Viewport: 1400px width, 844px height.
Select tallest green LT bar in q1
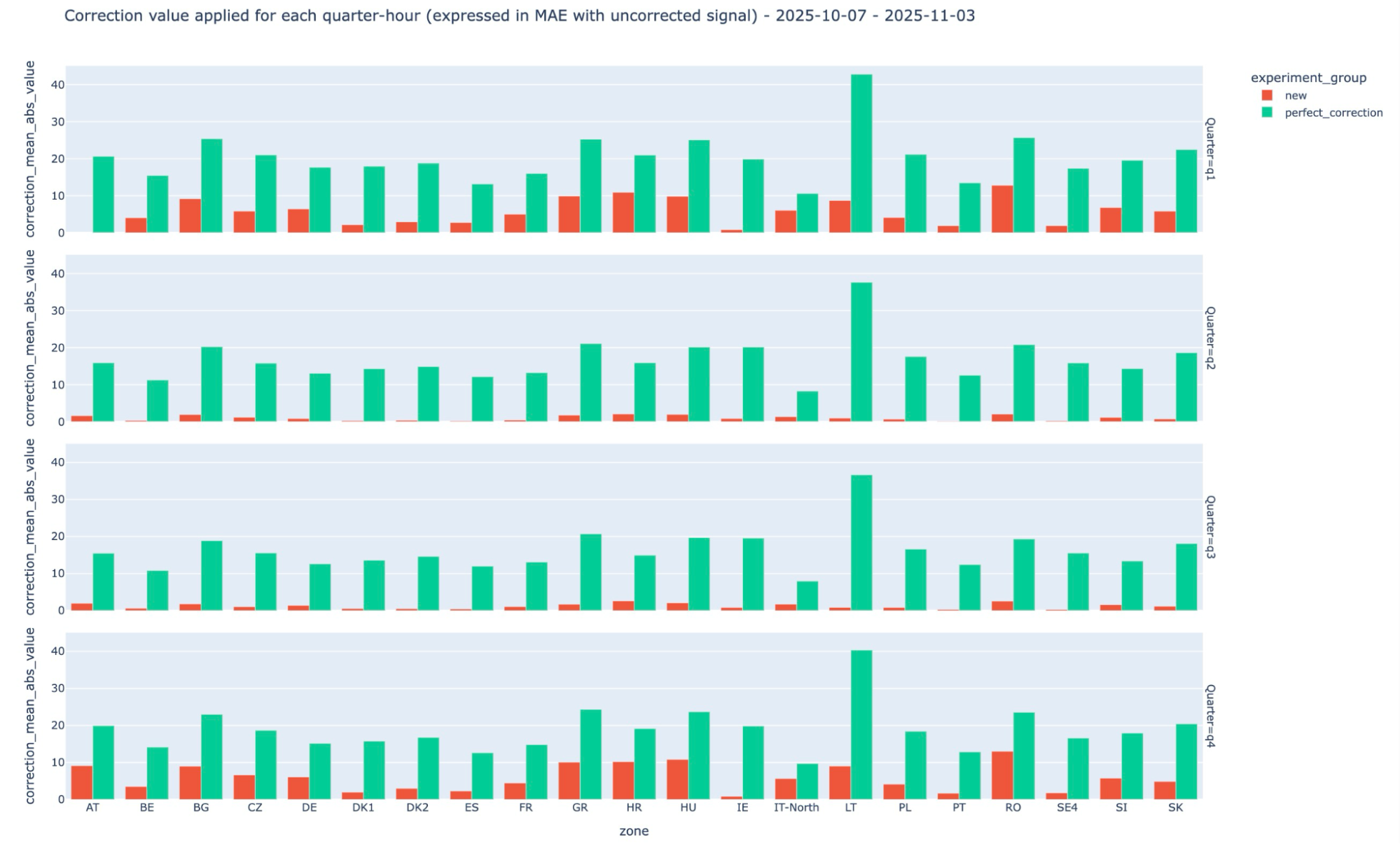(x=861, y=154)
